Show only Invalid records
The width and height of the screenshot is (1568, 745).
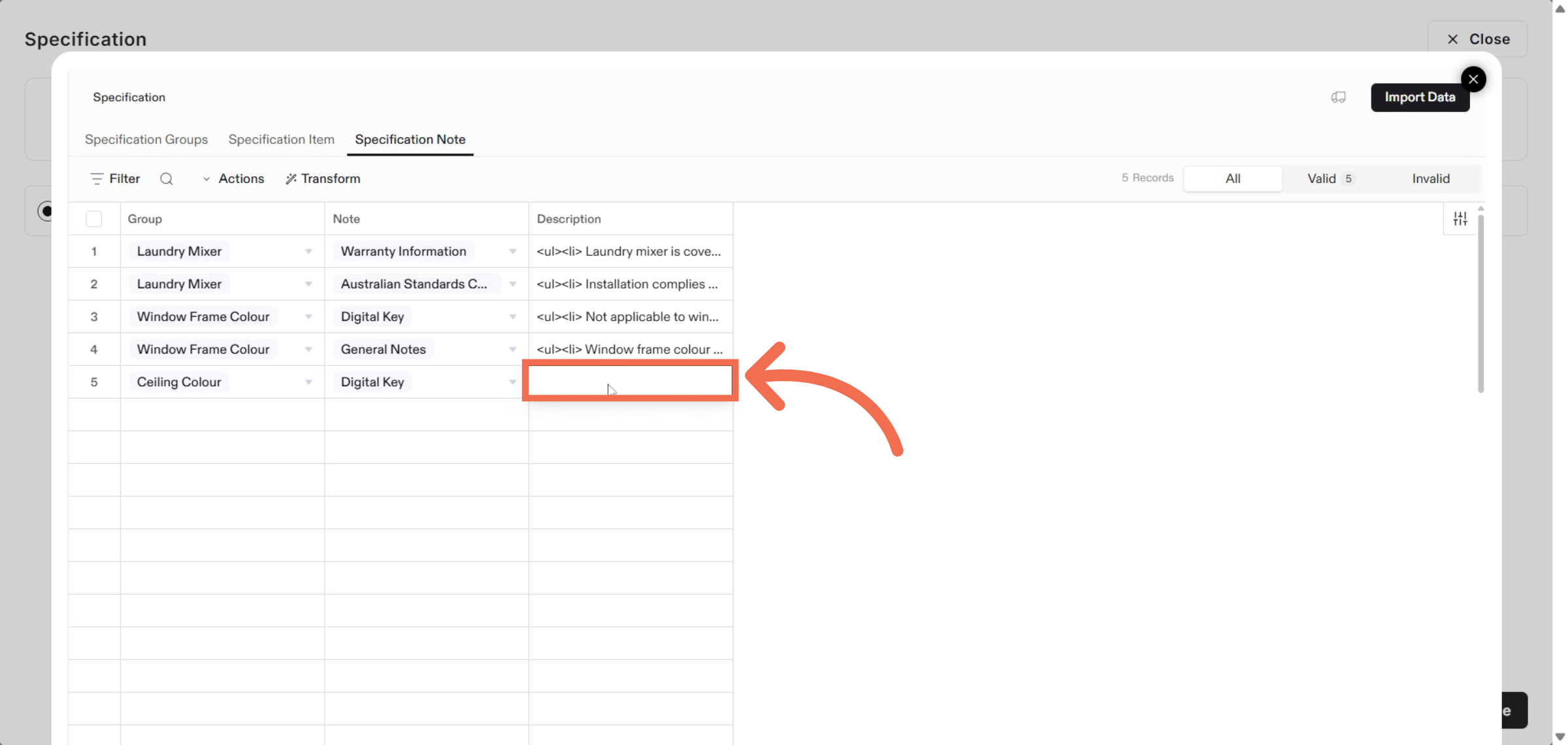(x=1430, y=178)
